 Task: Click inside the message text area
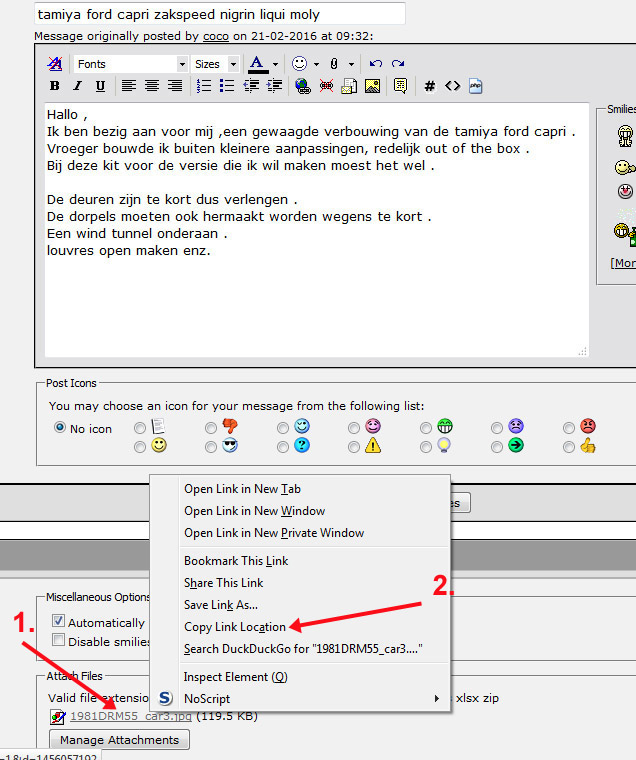tap(317, 230)
